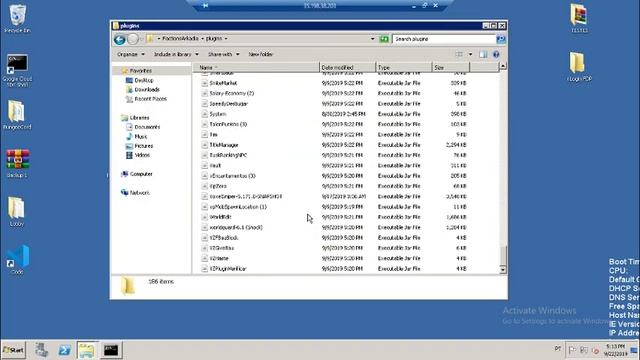Click scroll down arrow of file list

pyautogui.click(x=503, y=270)
